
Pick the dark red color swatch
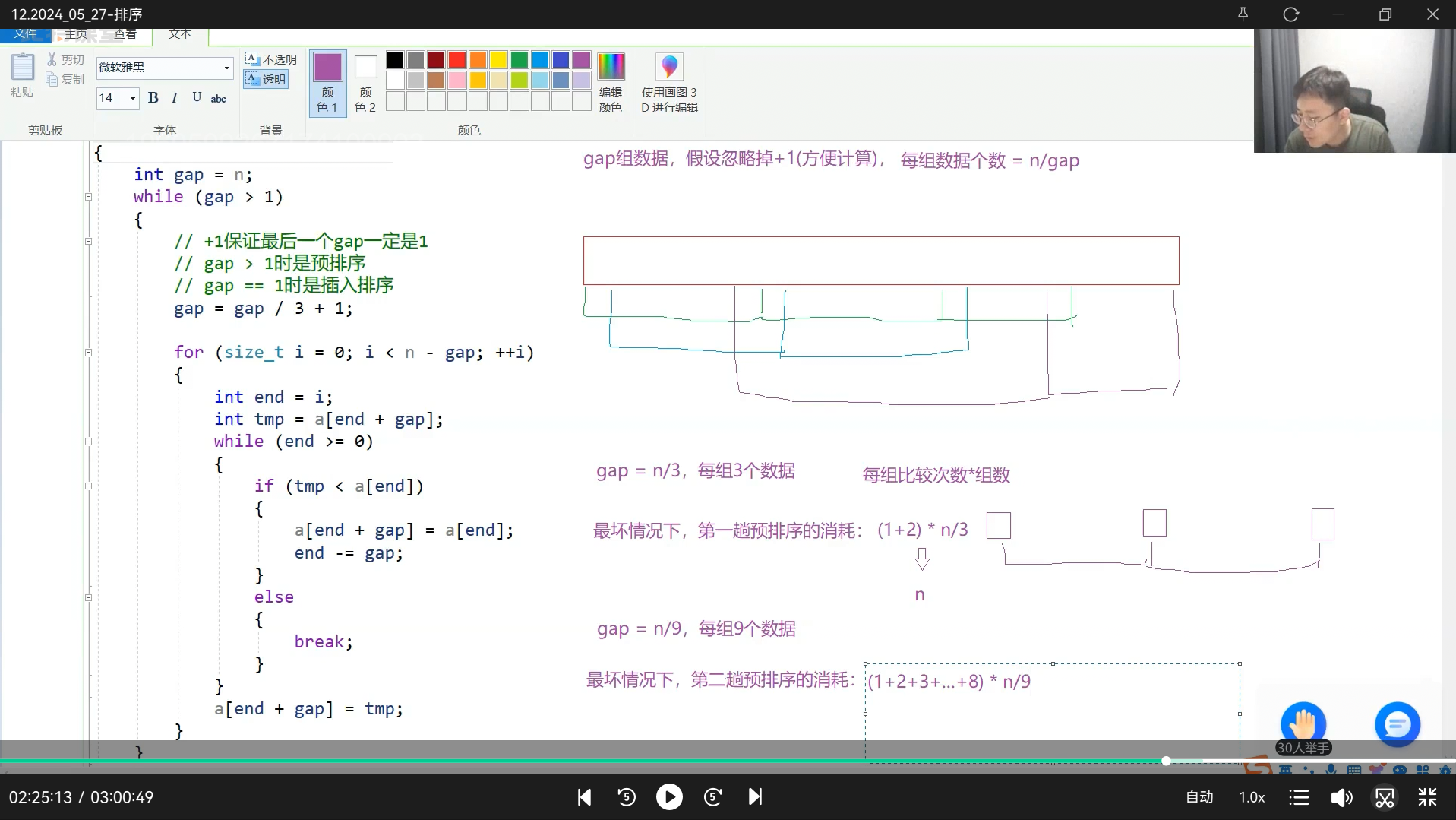coord(436,60)
